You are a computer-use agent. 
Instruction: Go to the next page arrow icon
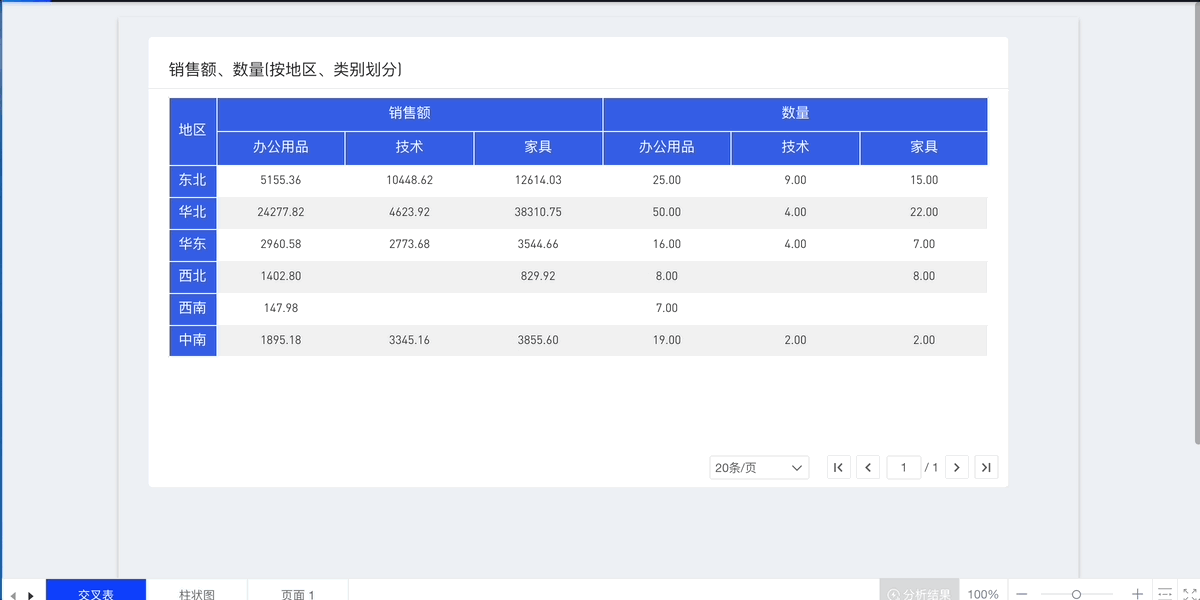click(x=957, y=467)
